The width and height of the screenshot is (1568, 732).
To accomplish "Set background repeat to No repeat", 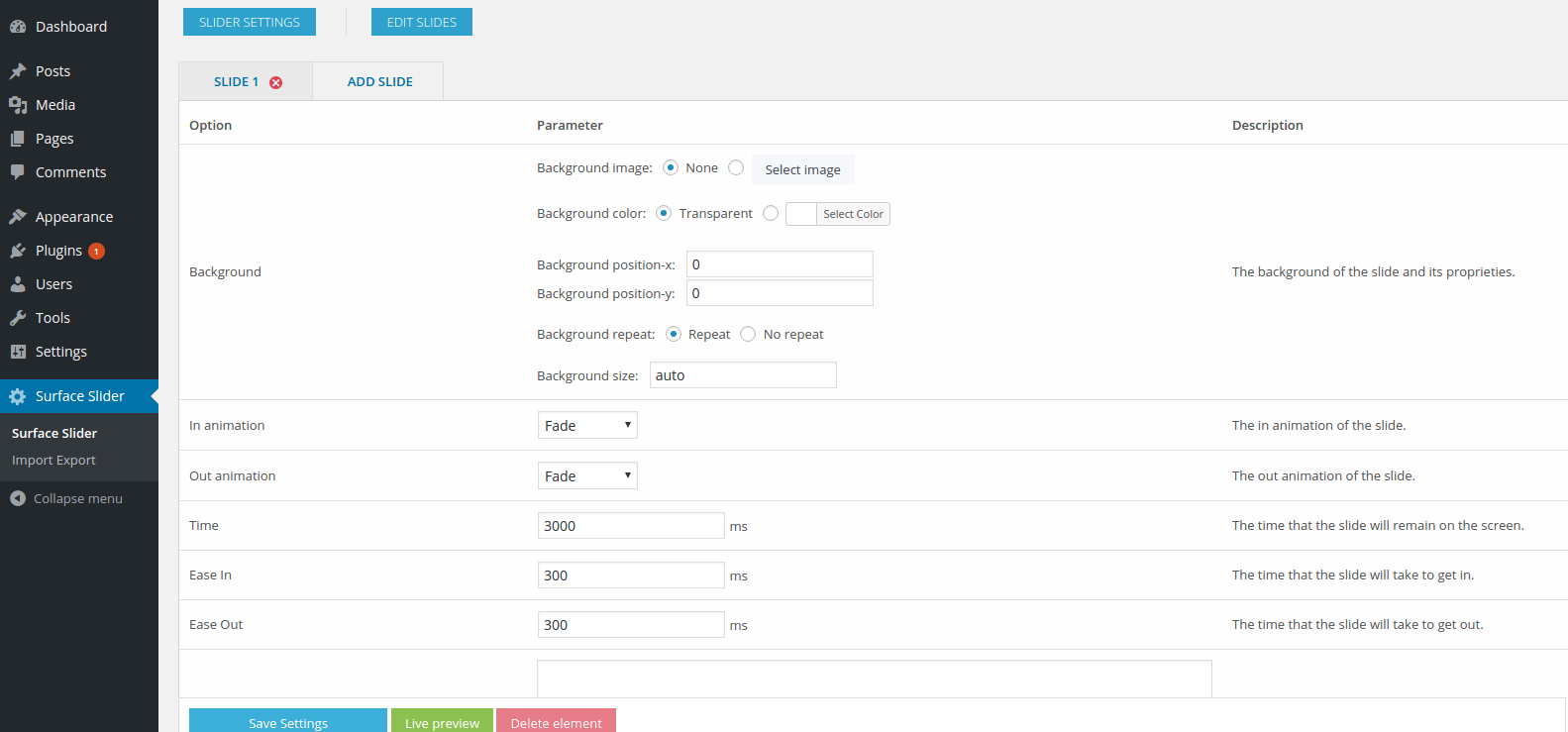I will pyautogui.click(x=748, y=334).
